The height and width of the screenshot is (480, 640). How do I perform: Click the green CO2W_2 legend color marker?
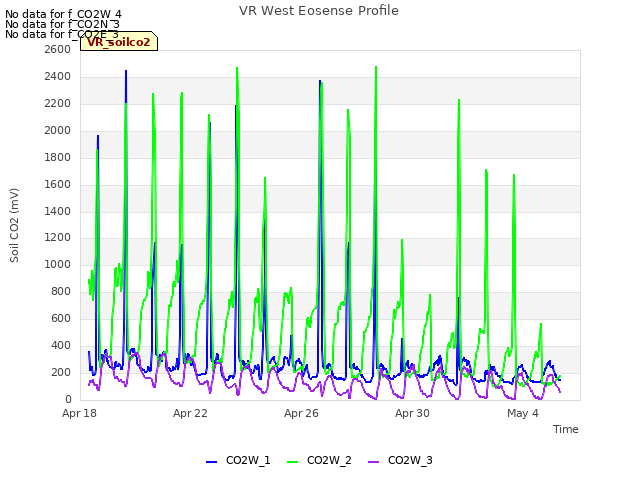pyautogui.click(x=293, y=462)
